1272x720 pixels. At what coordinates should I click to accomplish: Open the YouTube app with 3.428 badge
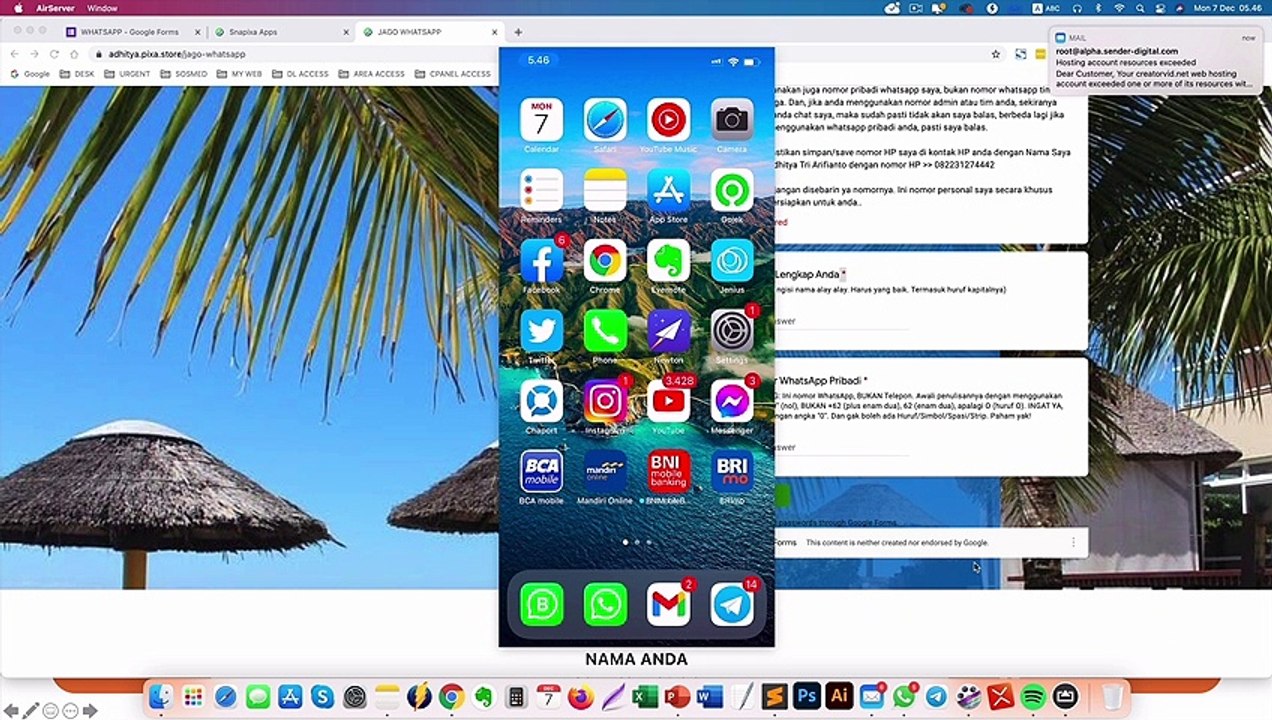669,401
